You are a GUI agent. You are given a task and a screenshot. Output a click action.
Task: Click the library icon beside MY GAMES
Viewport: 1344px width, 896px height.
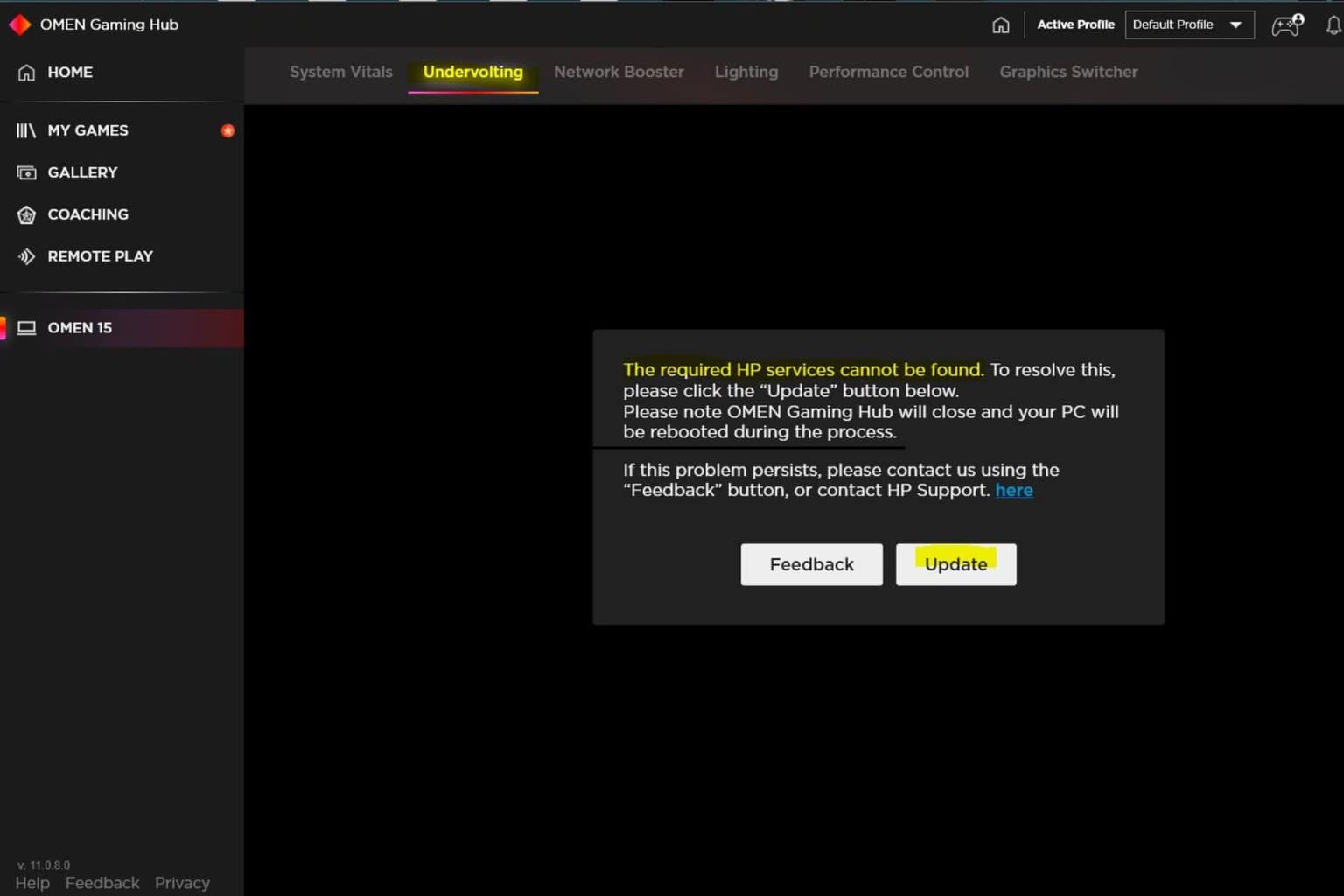pos(26,130)
